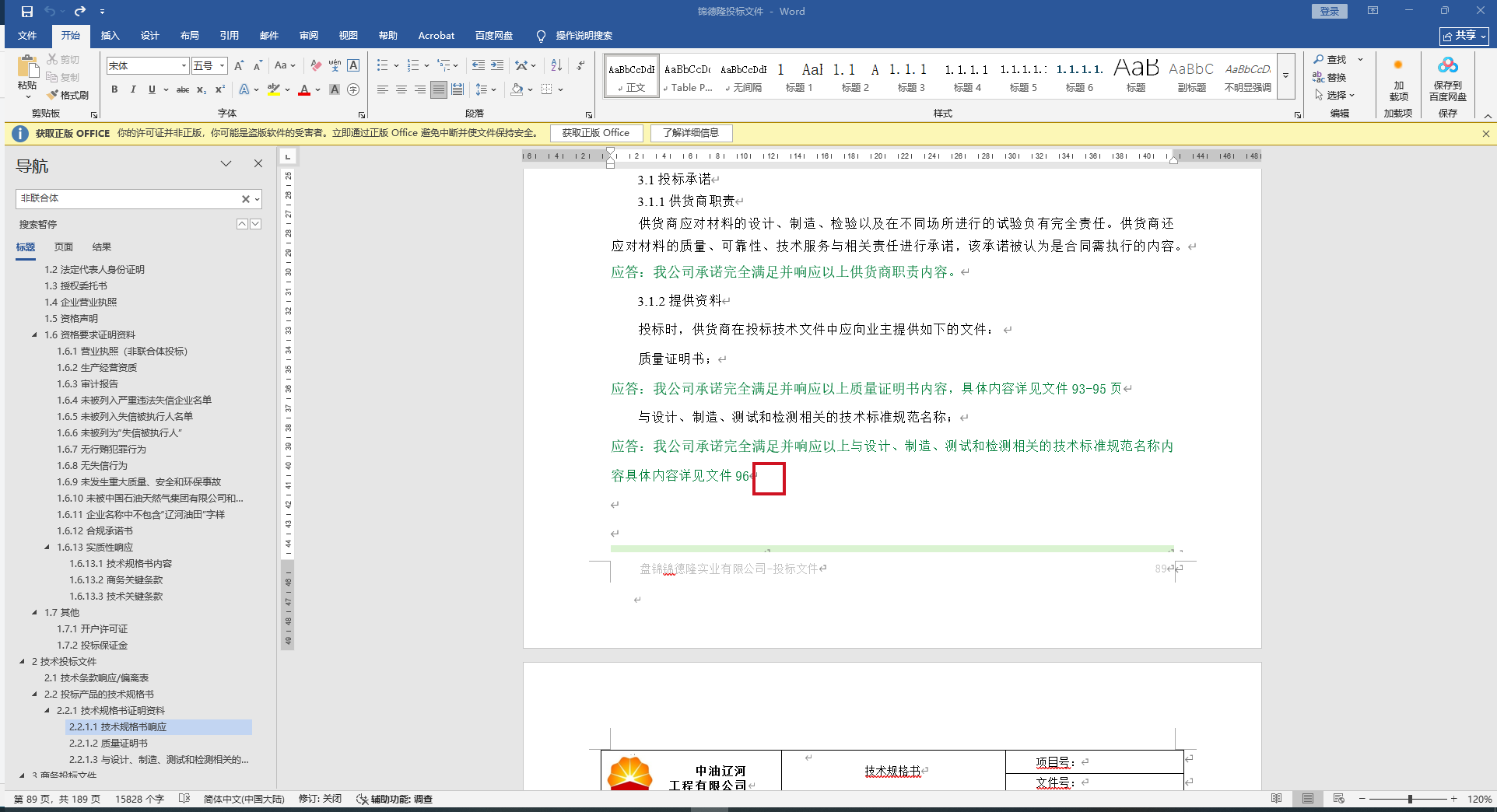
Task: Switch to Web Layout view in the status bar
Action: click(x=1339, y=799)
